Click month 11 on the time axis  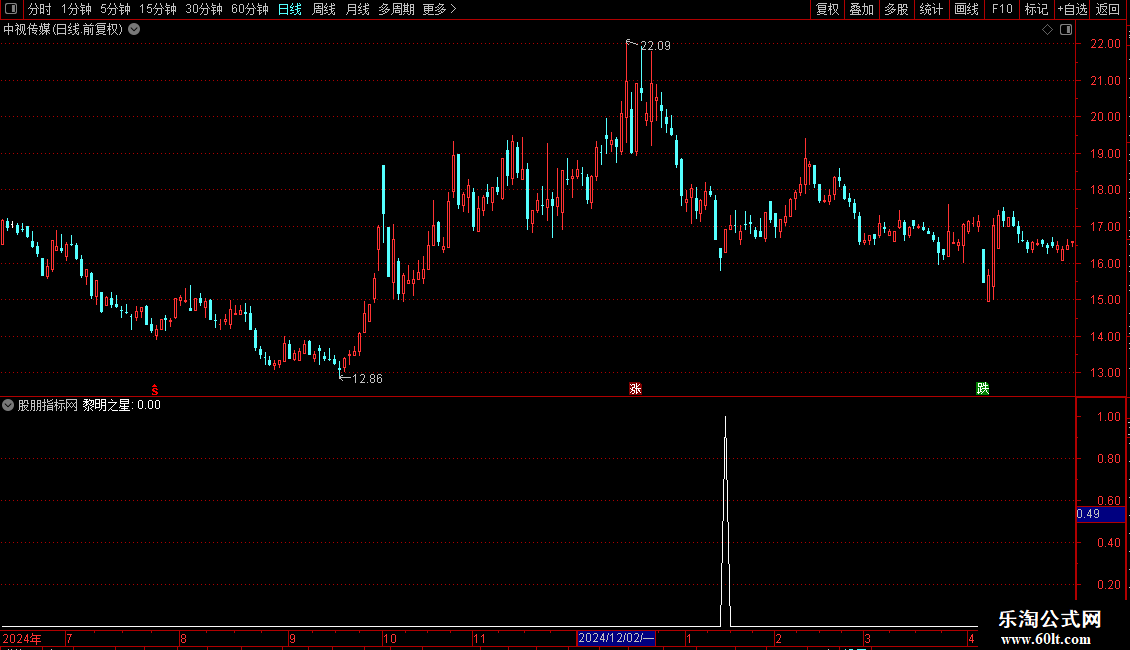479,638
